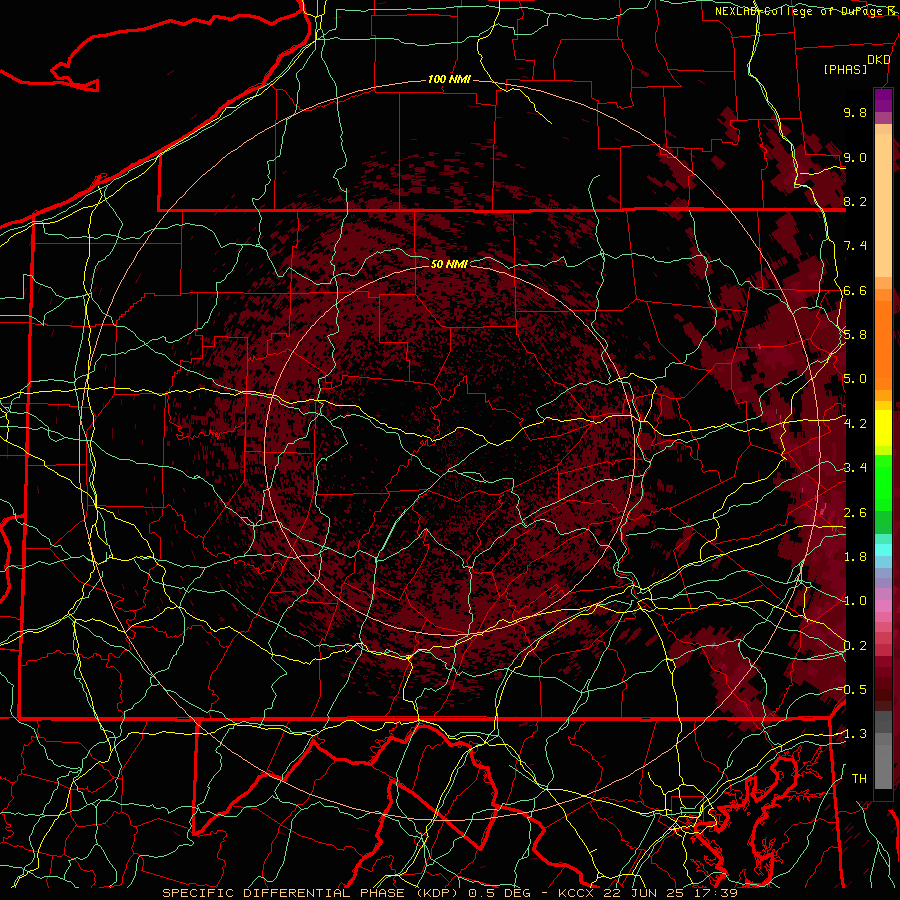The image size is (900, 900).
Task: Click the 8.2 value on the color scale
Action: point(855,201)
